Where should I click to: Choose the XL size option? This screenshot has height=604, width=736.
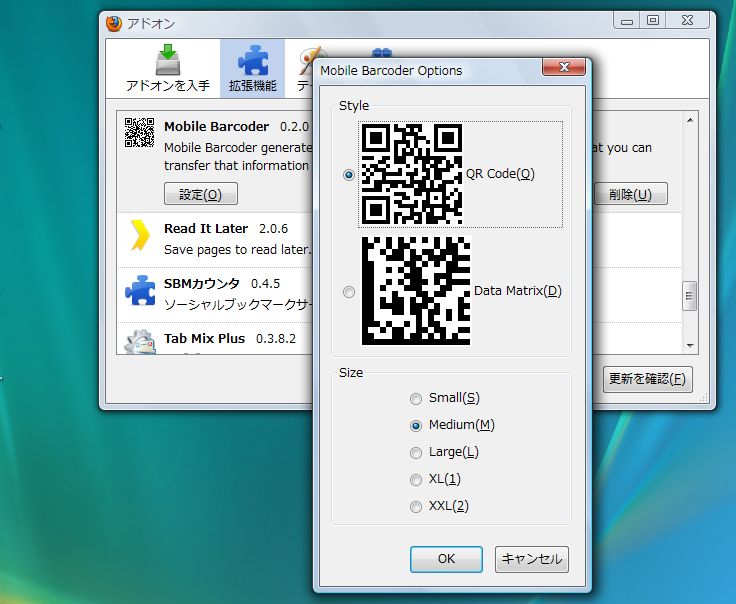416,480
